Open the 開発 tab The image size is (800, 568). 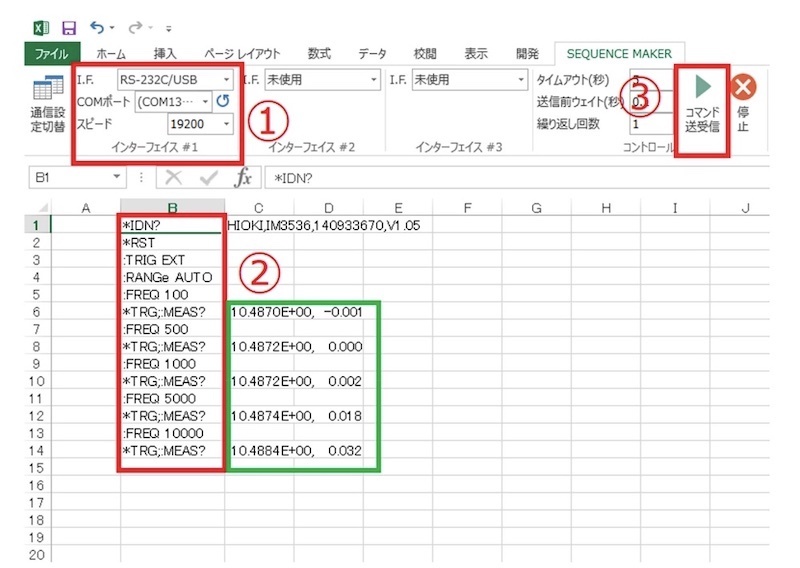[x=527, y=54]
